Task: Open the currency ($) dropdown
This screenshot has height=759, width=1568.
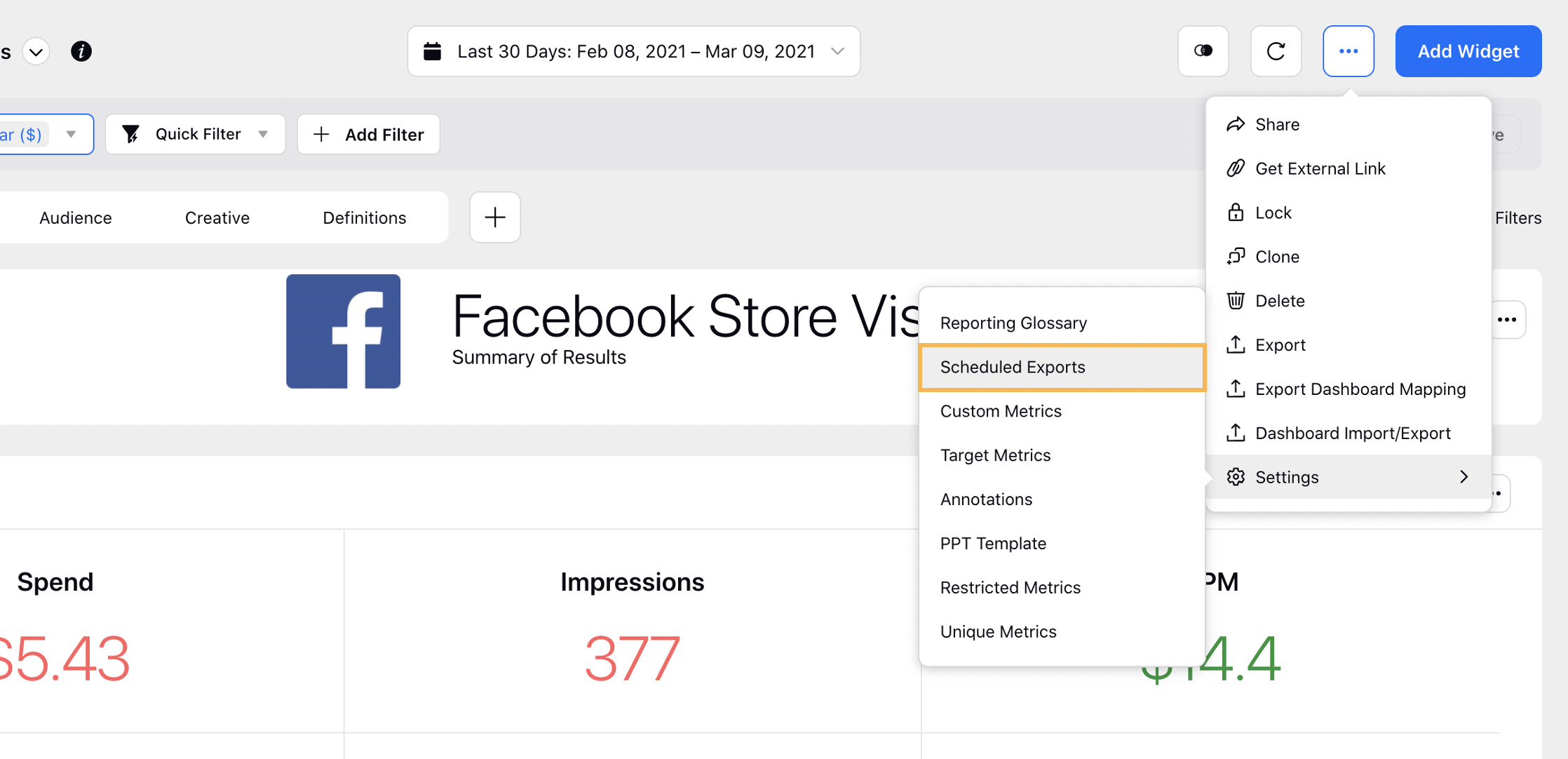Action: click(46, 134)
